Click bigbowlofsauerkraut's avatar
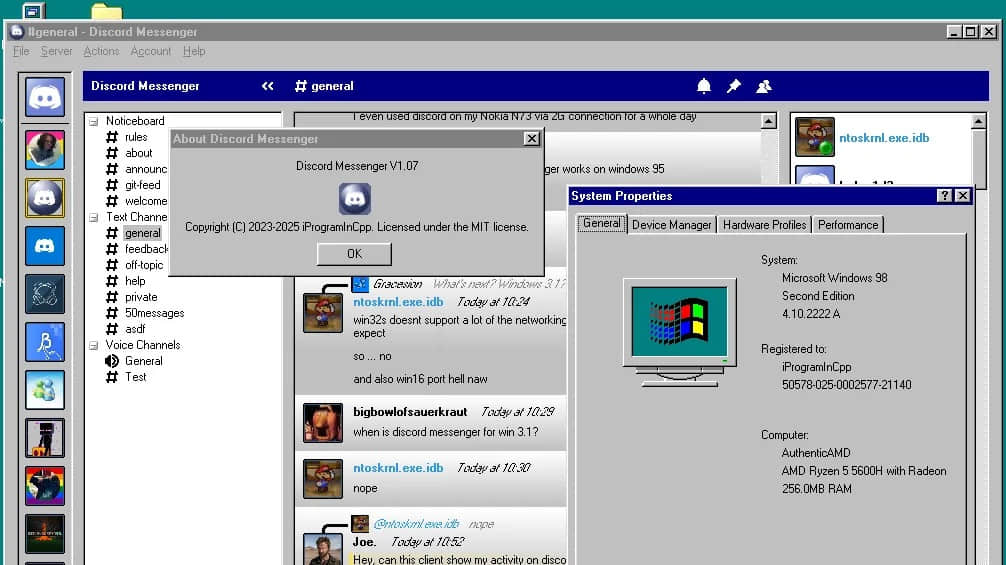The image size is (1006, 565). [323, 423]
